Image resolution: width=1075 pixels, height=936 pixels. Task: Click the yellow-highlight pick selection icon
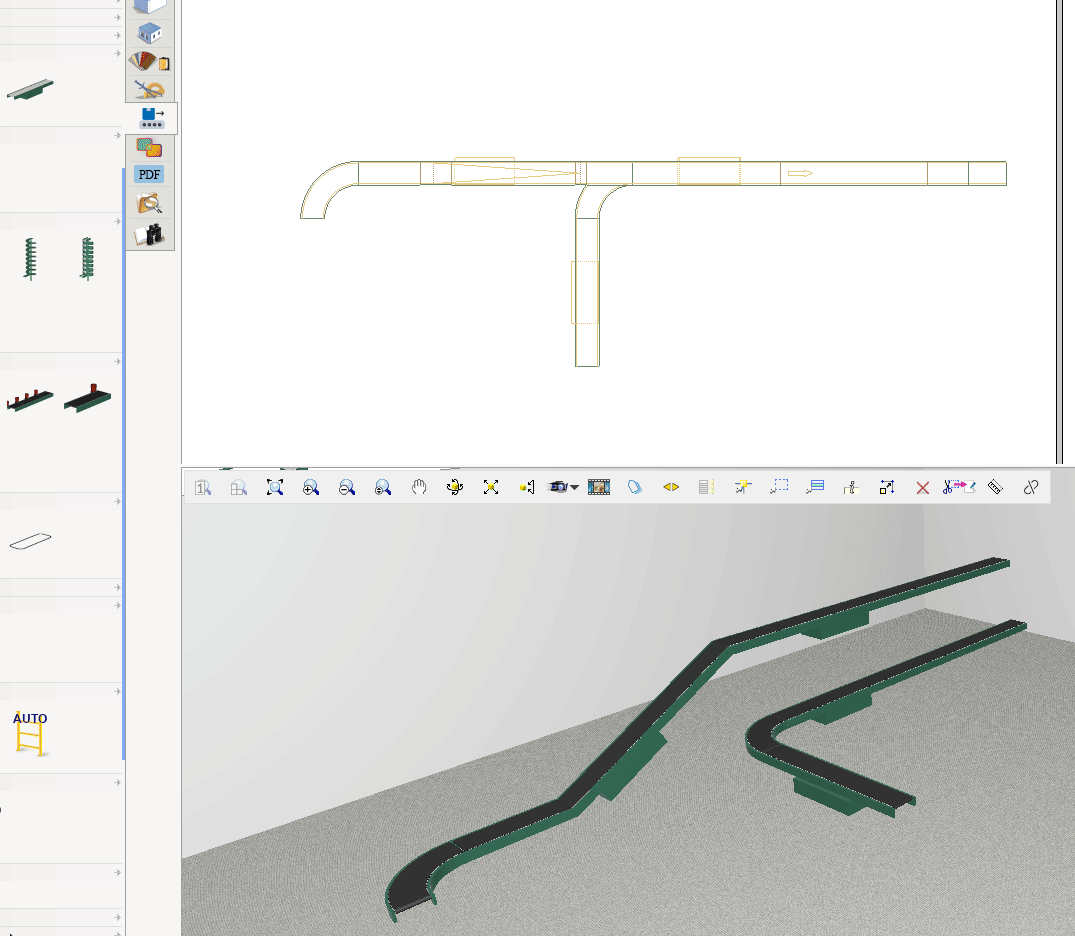point(742,488)
